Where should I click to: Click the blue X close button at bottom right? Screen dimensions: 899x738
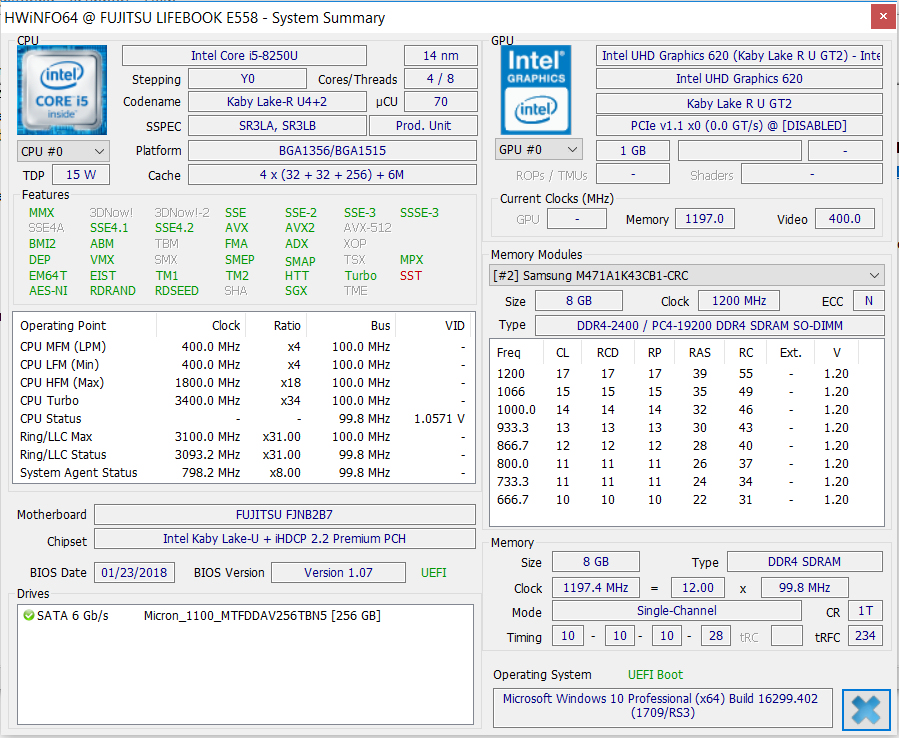click(x=866, y=710)
